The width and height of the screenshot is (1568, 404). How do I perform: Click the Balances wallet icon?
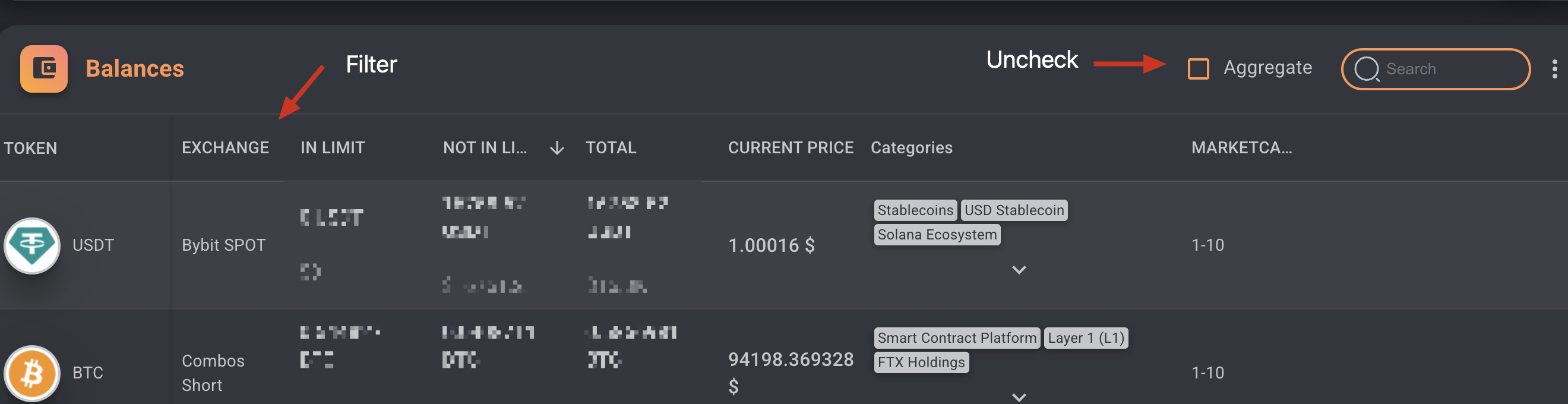click(44, 68)
